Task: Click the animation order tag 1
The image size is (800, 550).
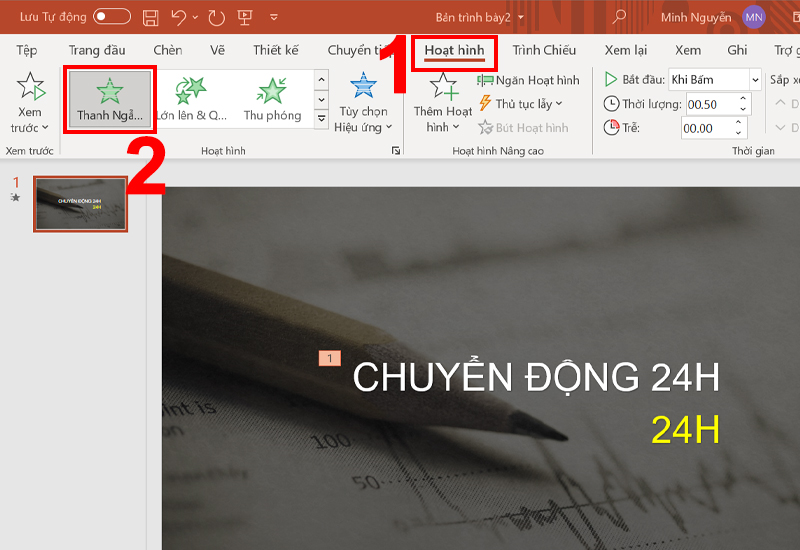Action: coord(330,359)
